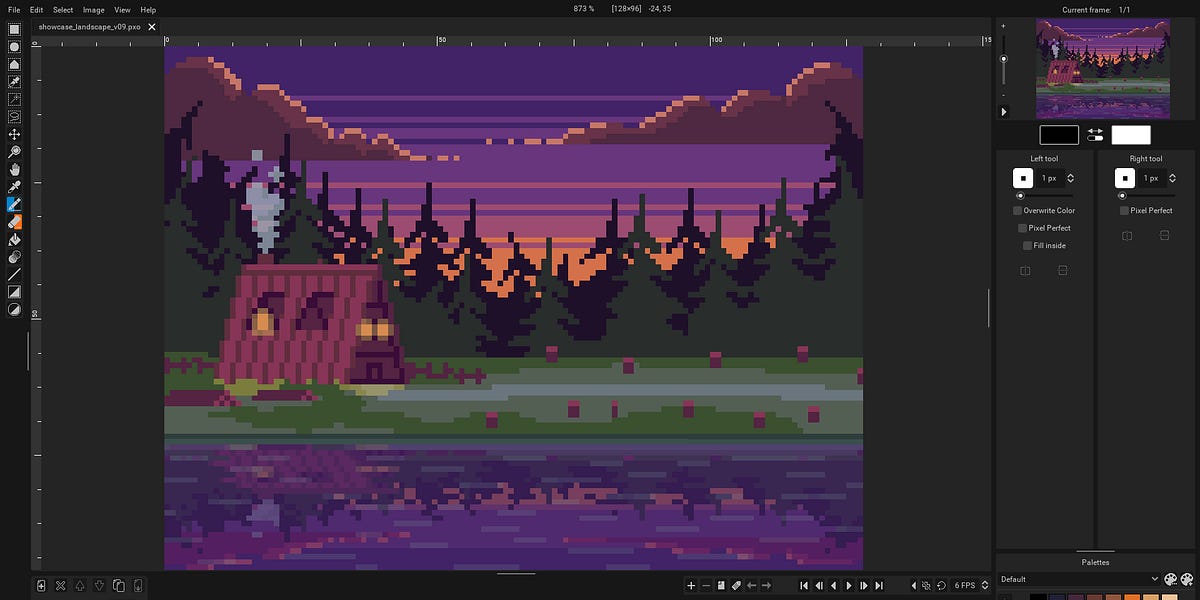The width and height of the screenshot is (1200, 600).
Task: Select the Rectangle Select tool
Action: pyautogui.click(x=14, y=29)
